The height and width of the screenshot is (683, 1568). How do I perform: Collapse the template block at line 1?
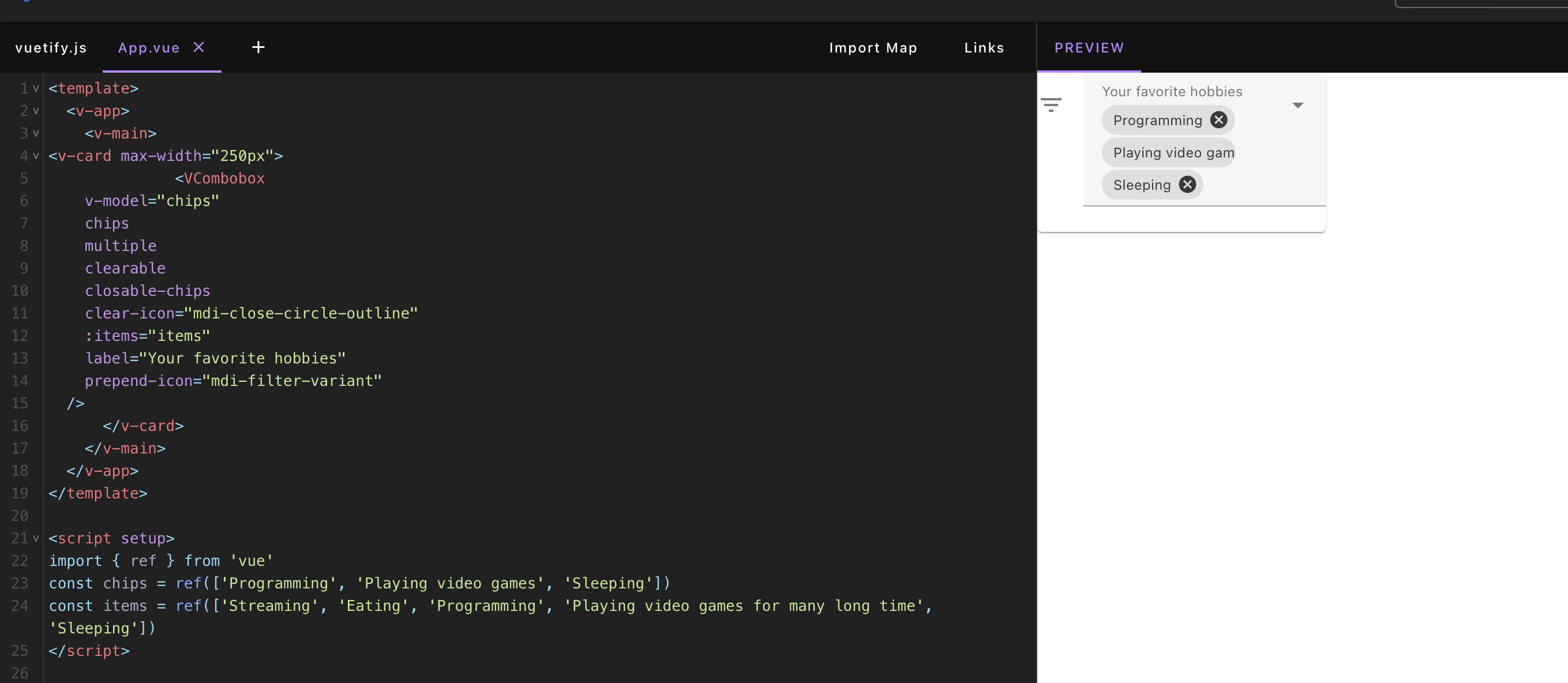click(x=36, y=89)
